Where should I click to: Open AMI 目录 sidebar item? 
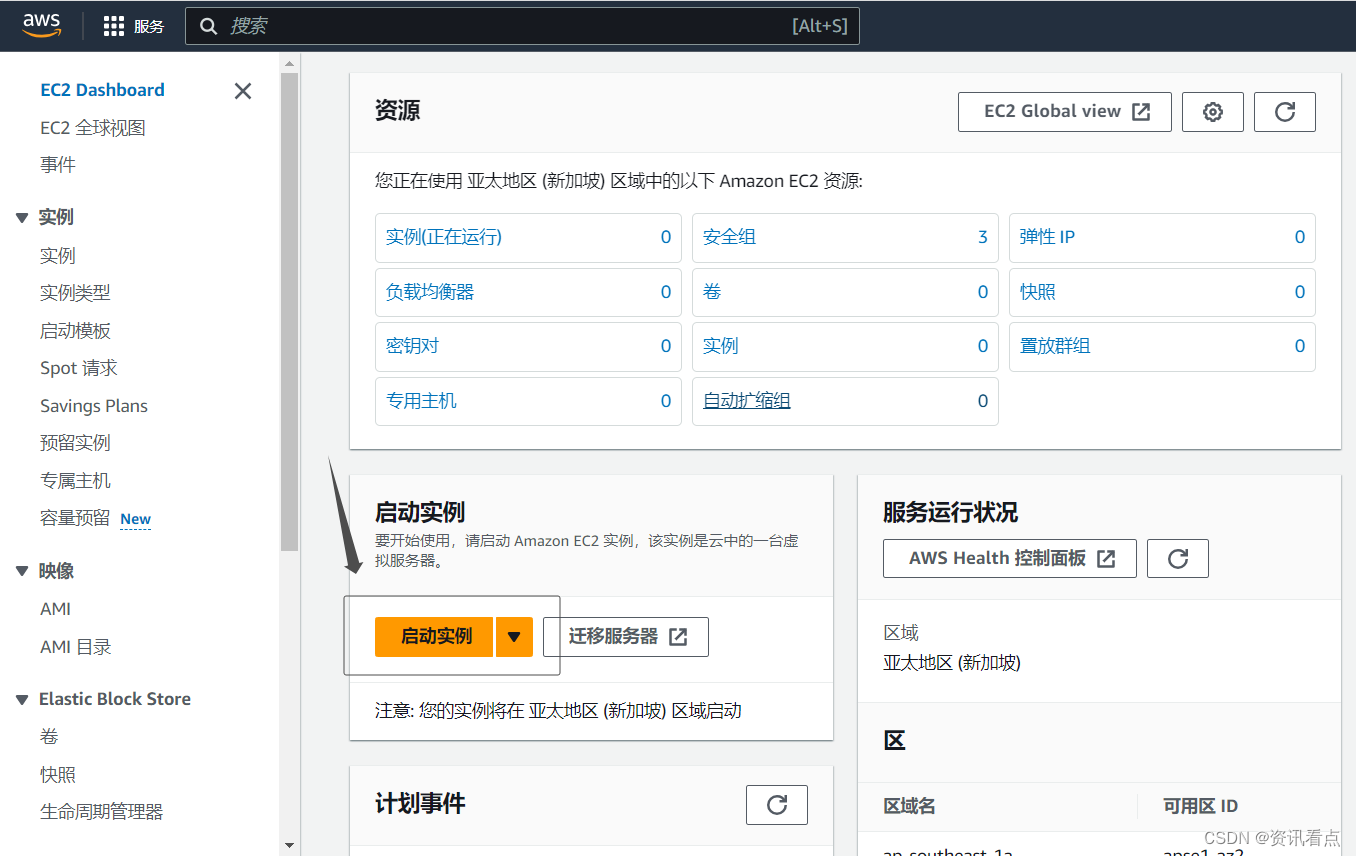coord(76,647)
